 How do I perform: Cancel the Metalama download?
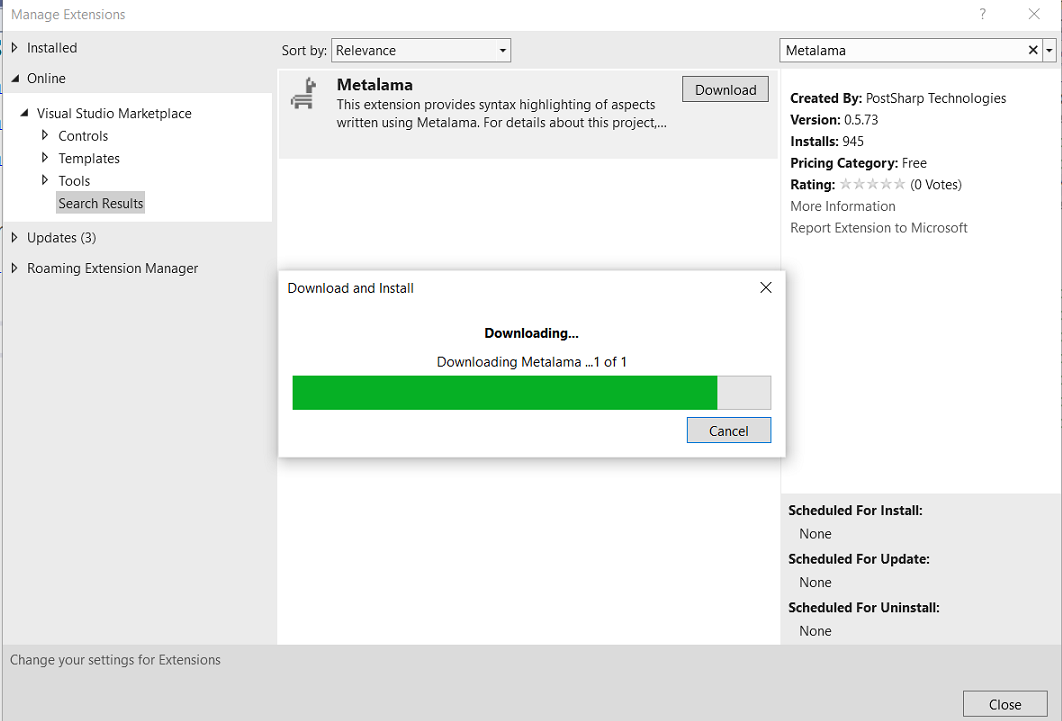[x=728, y=430]
